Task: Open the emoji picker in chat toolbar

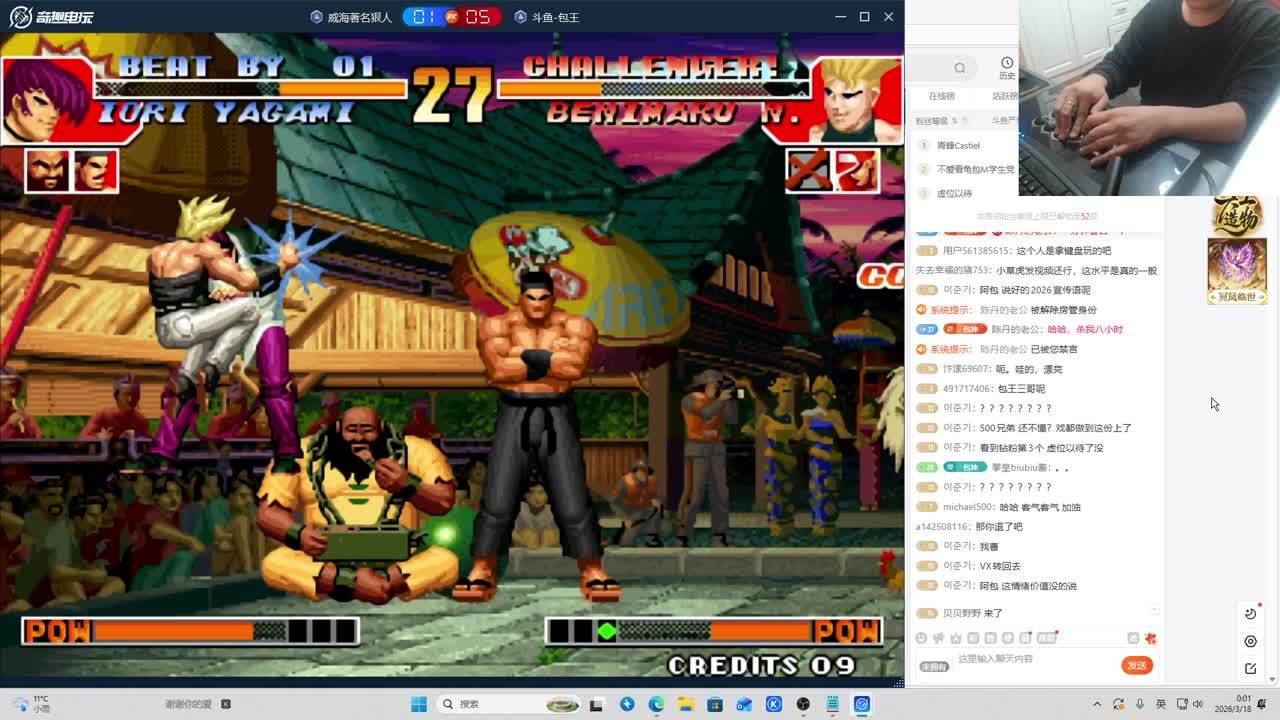Action: coord(921,638)
